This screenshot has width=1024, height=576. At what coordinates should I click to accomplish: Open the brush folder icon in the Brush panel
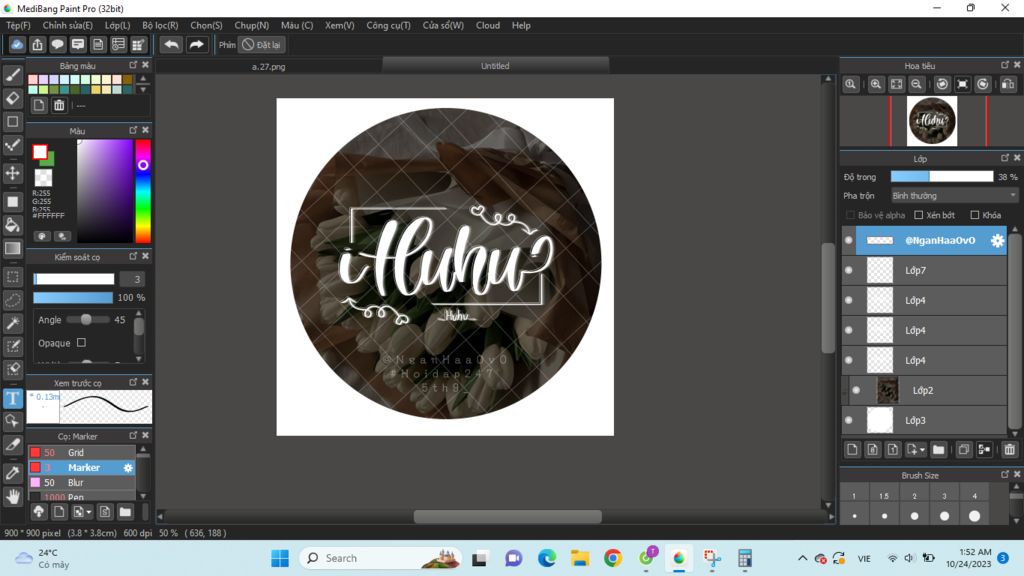125,511
